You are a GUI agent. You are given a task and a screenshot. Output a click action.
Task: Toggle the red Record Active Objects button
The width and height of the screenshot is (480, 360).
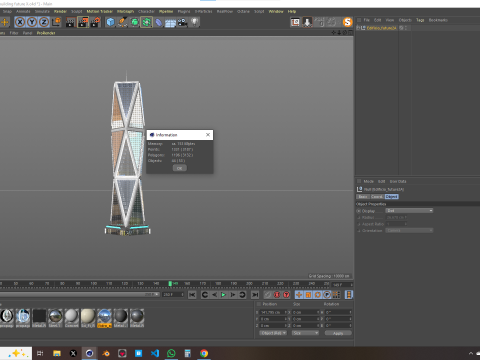point(277,295)
